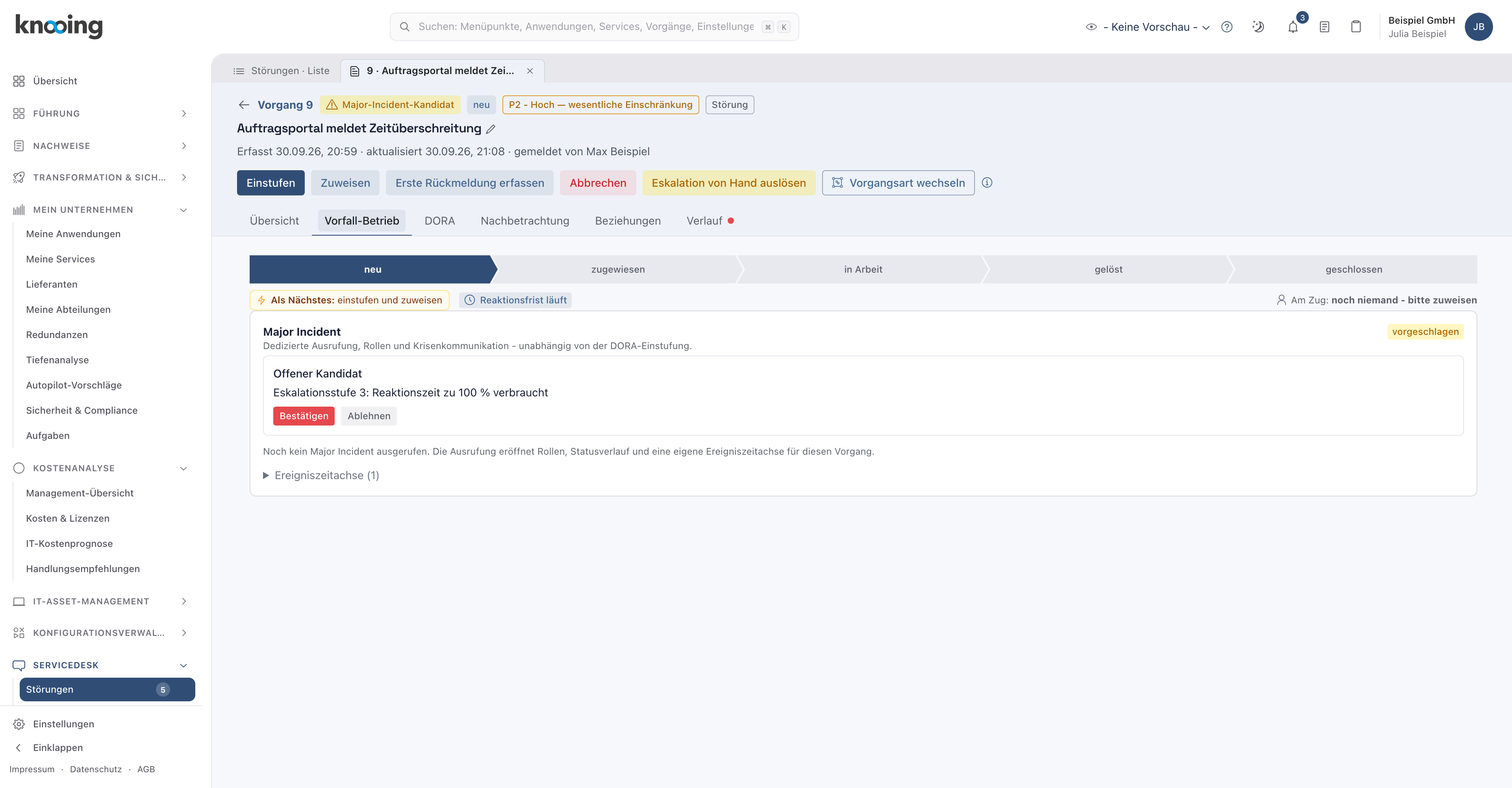Viewport: 1512px width, 788px height.
Task: Go back with the arrow before Vorgang 9
Action: coord(244,105)
